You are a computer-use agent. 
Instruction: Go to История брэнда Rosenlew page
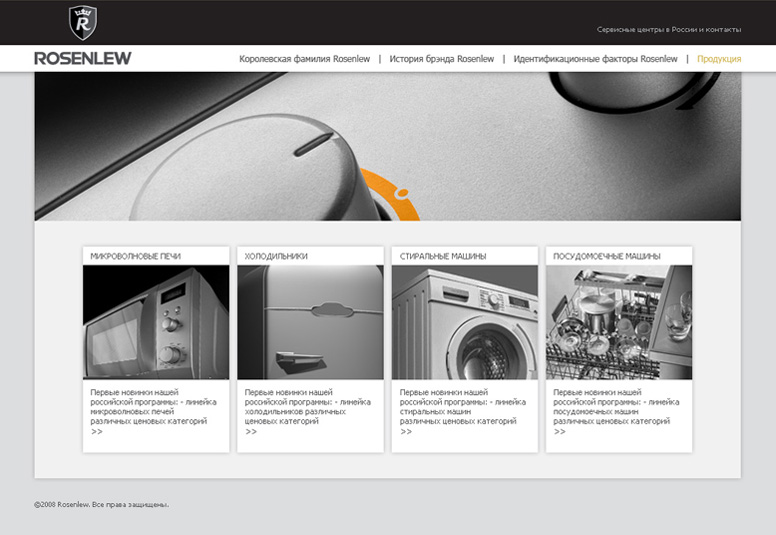(441, 59)
